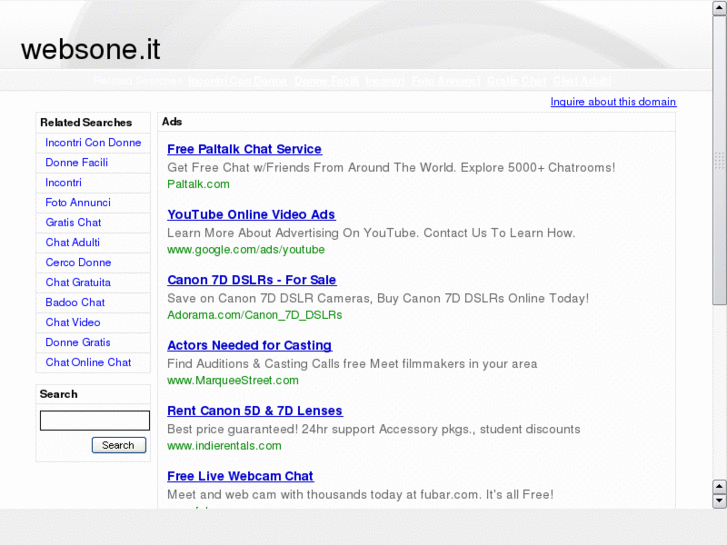This screenshot has height=545, width=727.
Task: Open 'Canon 7D DSLRs - For Sale' ad
Action: tap(252, 280)
